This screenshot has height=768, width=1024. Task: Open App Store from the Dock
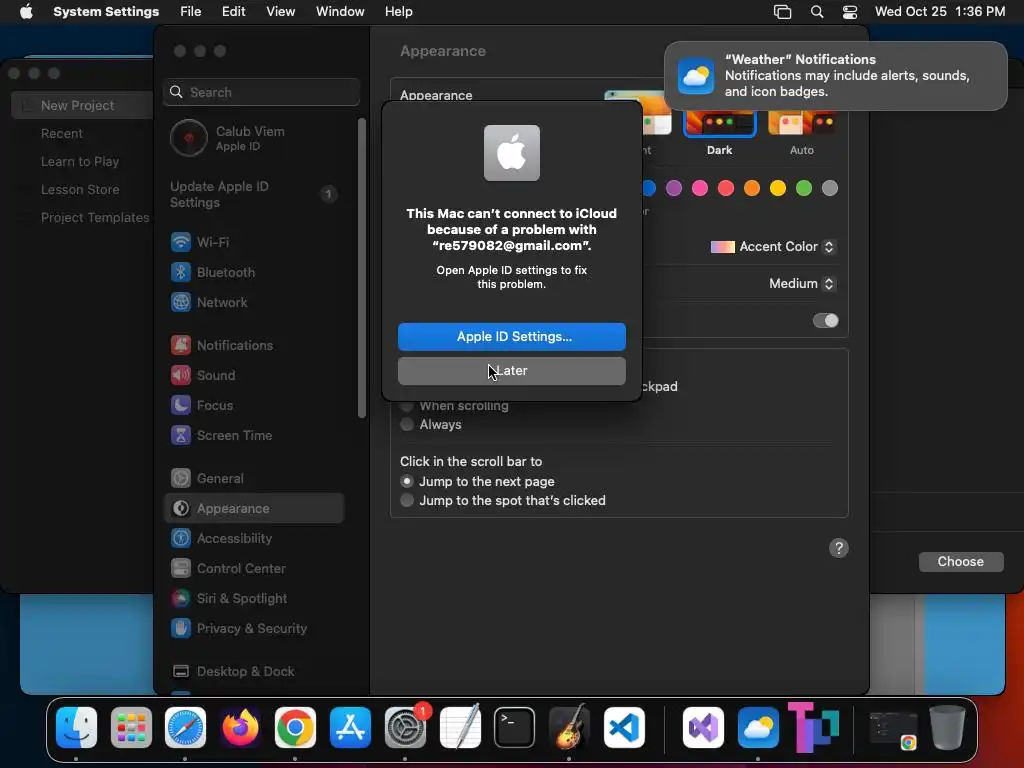(x=350, y=728)
